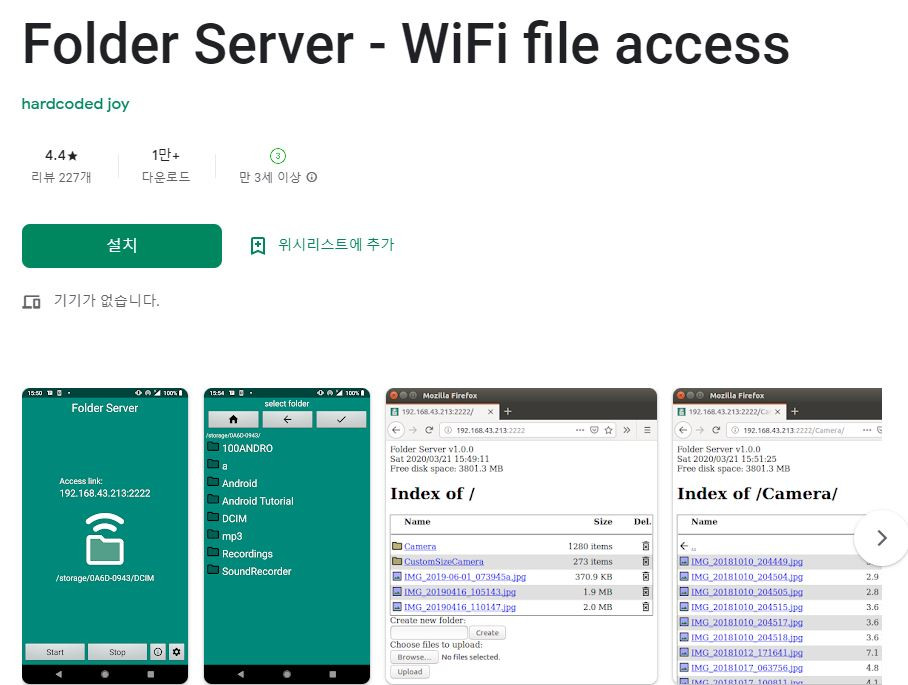Click the 만 3세 이상 label
Image resolution: width=908 pixels, height=685 pixels.
270,177
